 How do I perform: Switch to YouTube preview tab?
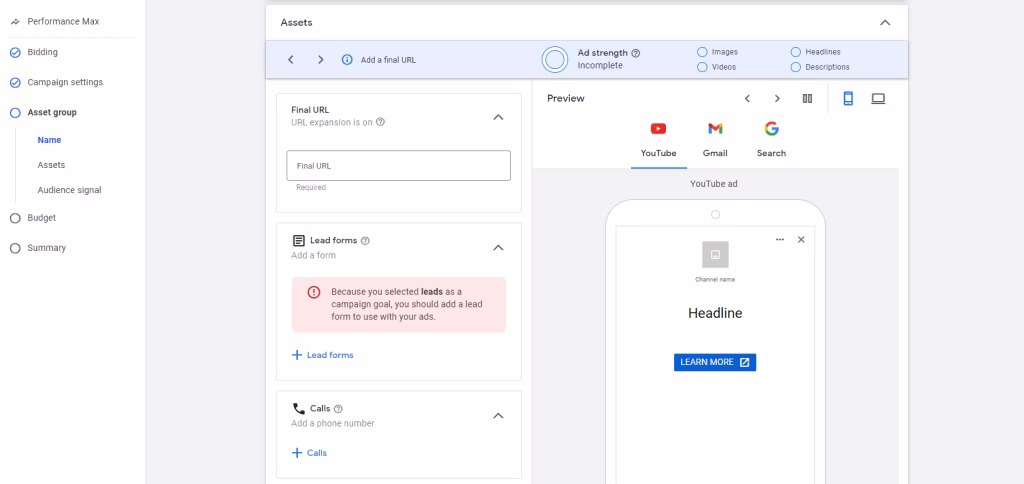[658, 140]
